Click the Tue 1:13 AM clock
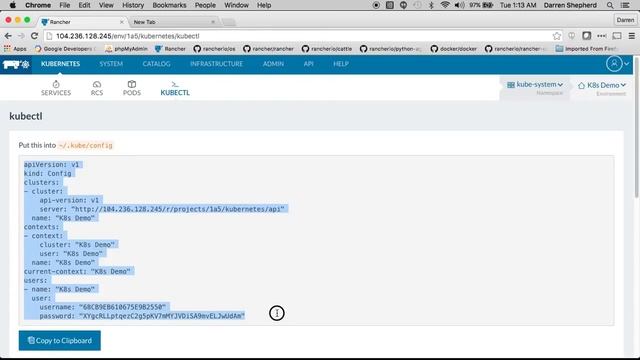640x360 pixels. pyautogui.click(x=518, y=5)
